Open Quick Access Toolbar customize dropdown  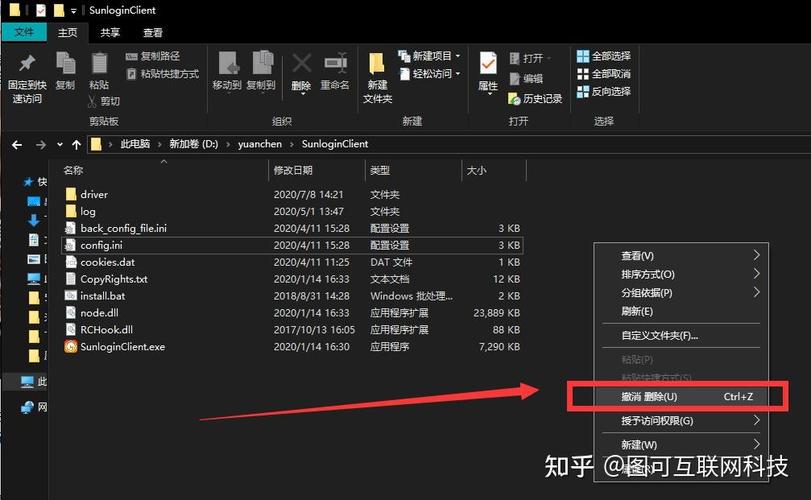(73, 11)
